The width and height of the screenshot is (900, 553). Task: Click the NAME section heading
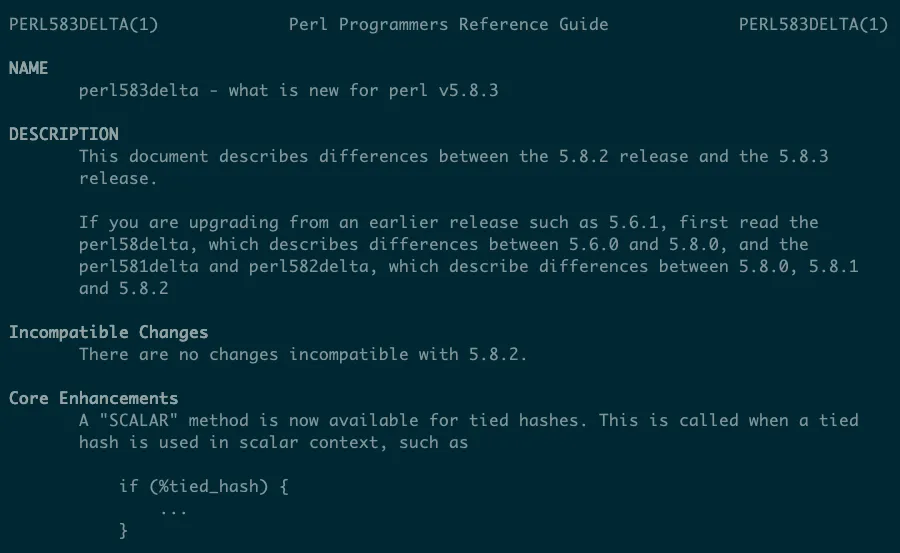pyautogui.click(x=28, y=68)
